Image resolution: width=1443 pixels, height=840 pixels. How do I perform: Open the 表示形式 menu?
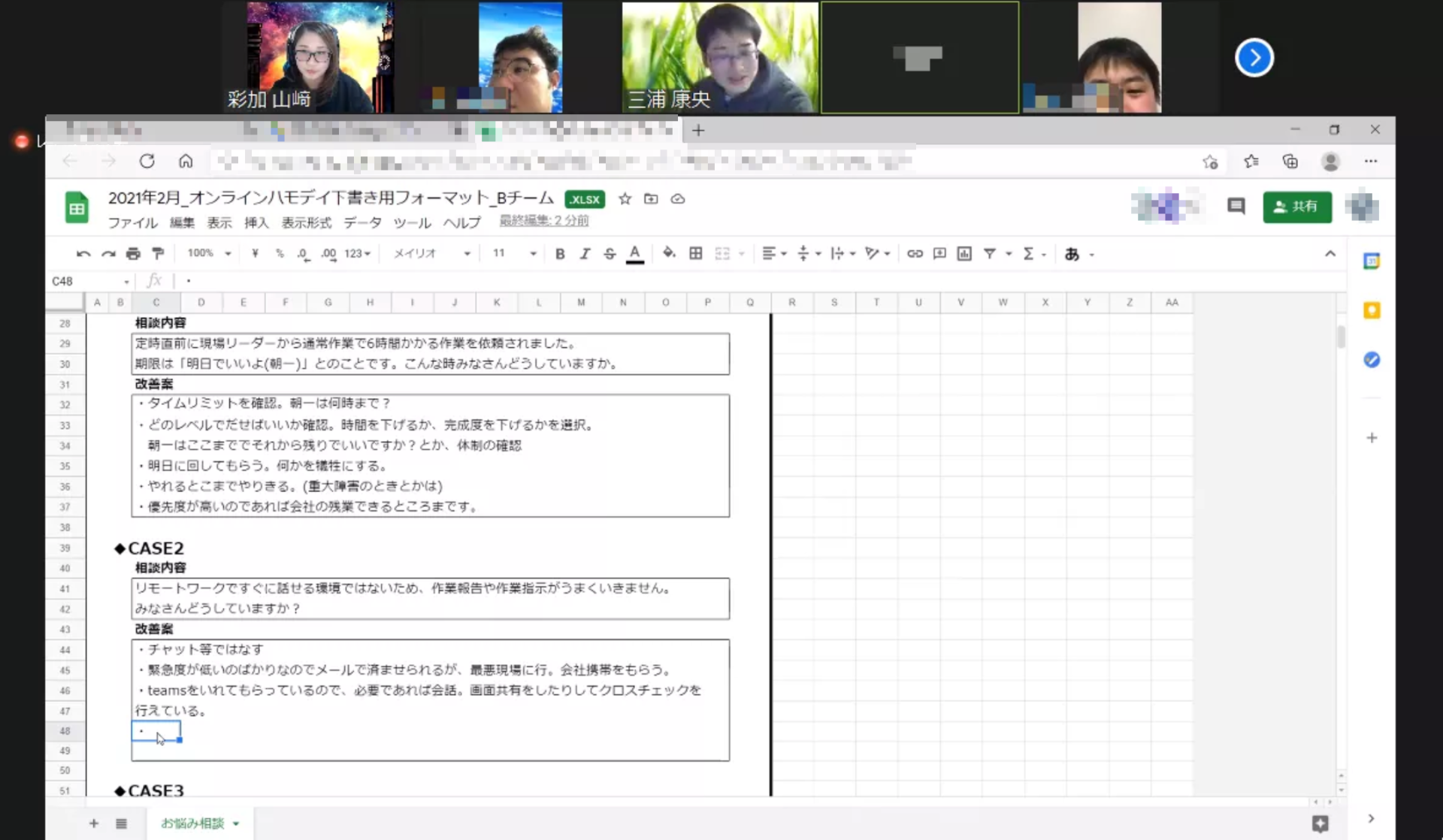coord(307,222)
